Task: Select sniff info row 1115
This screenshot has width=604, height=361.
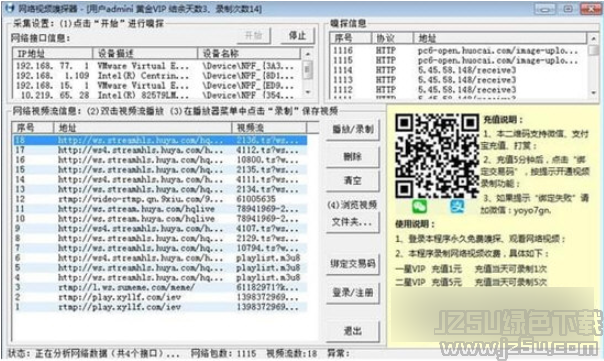Action: pos(459,60)
